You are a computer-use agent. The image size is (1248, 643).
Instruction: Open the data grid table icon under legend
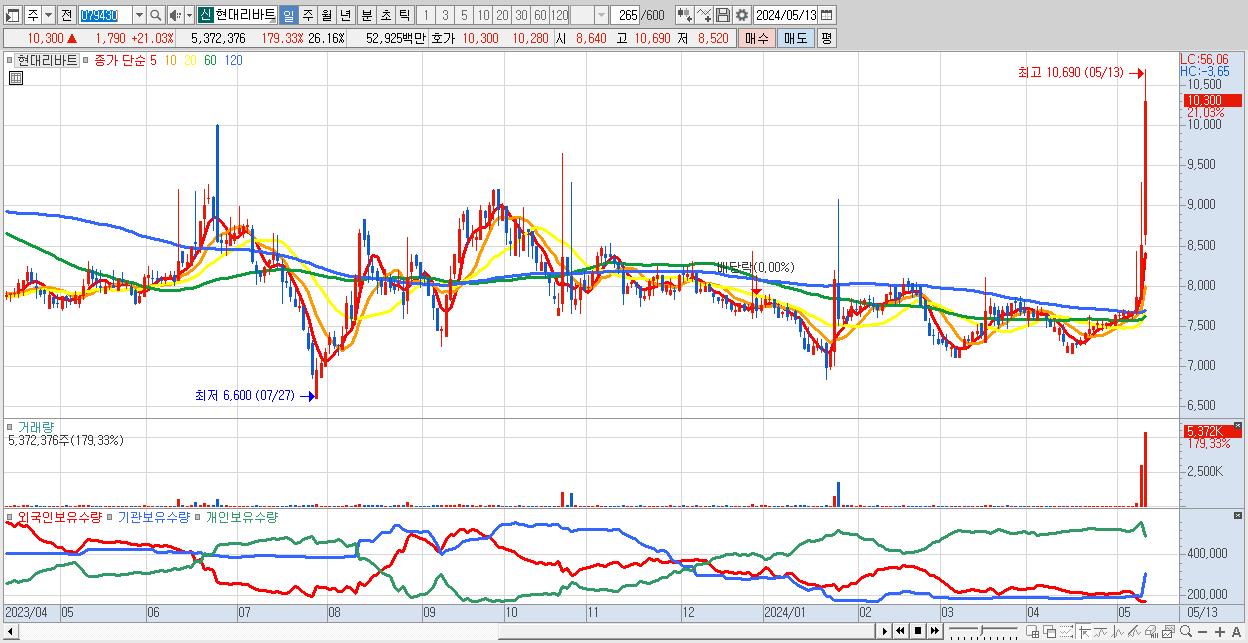(x=15, y=76)
